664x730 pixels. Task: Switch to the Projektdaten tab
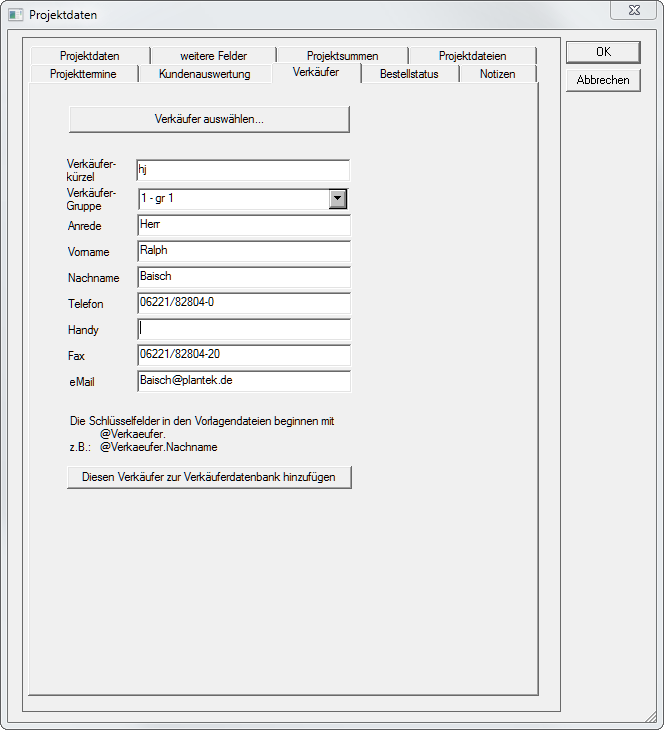pos(89,56)
